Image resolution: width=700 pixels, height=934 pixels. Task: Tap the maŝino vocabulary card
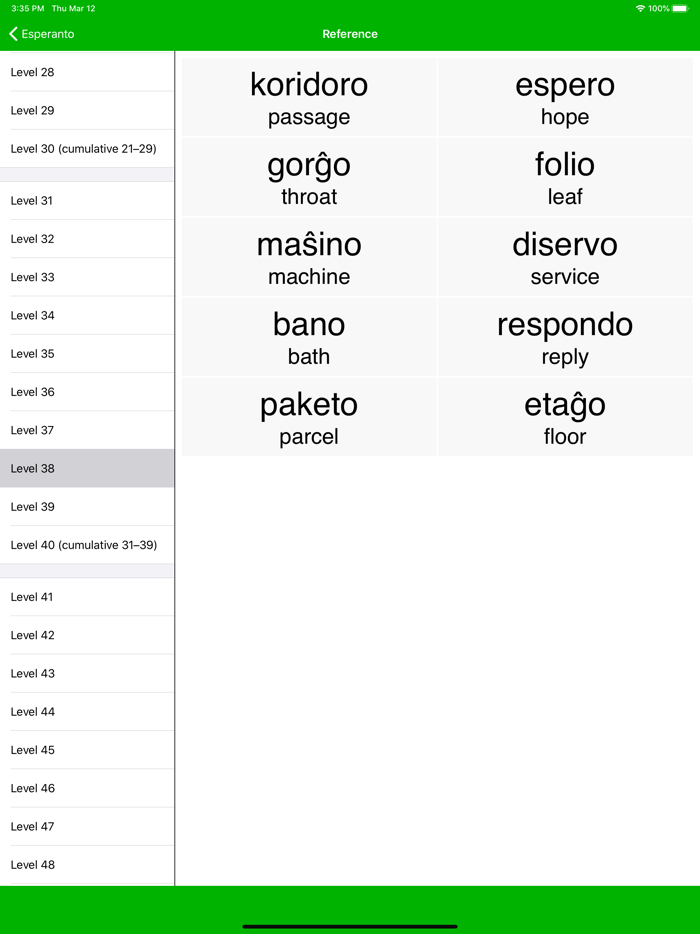308,256
